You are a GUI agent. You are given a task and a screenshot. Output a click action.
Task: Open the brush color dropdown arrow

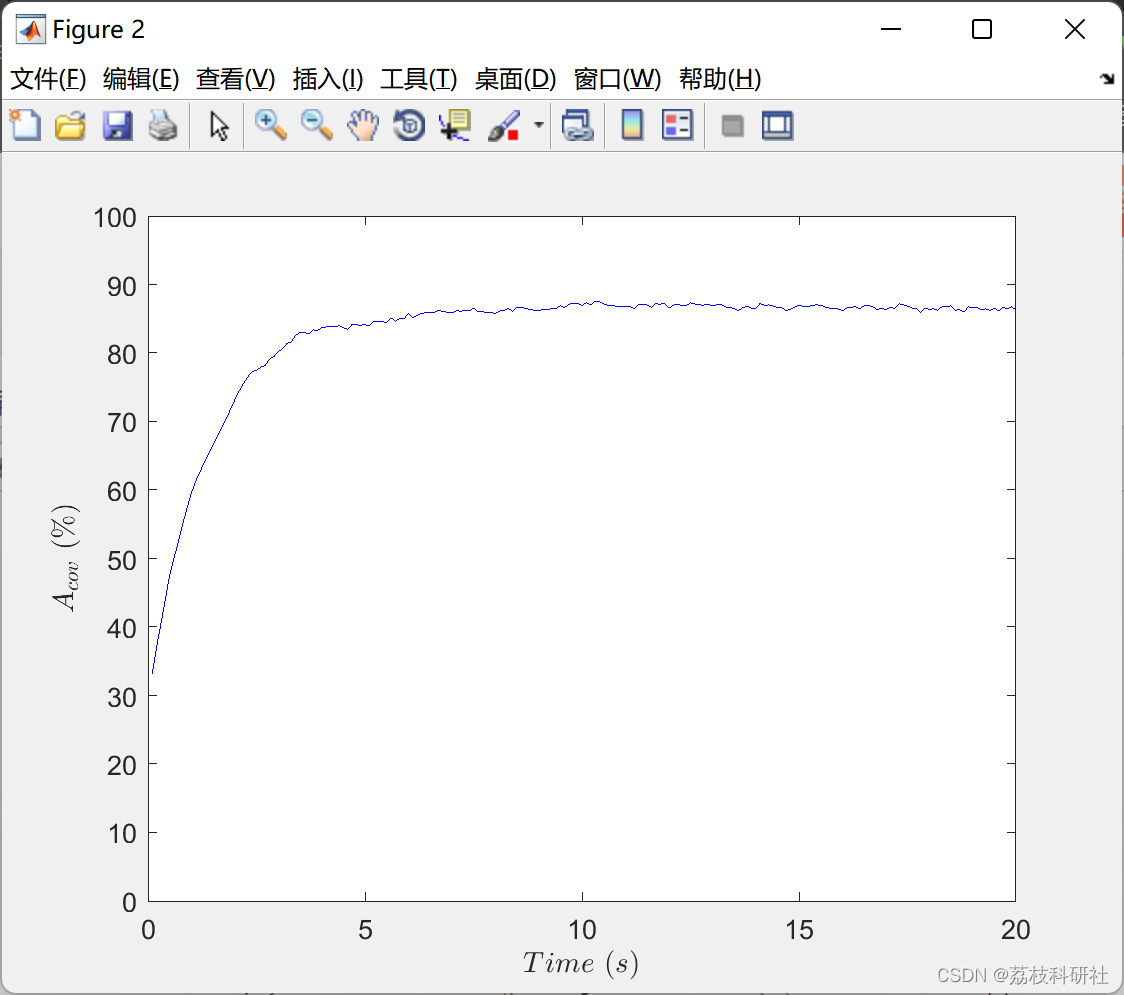pos(539,125)
